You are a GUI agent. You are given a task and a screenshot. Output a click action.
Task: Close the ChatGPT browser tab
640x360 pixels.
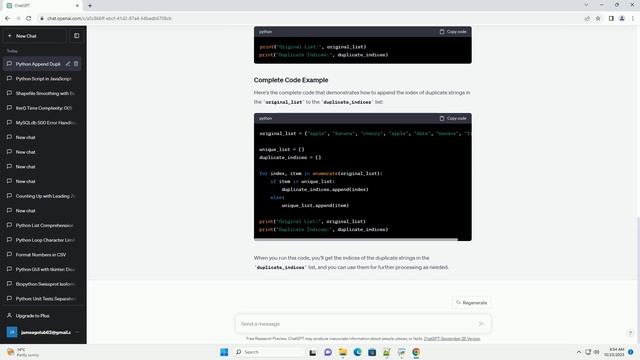[77, 6]
